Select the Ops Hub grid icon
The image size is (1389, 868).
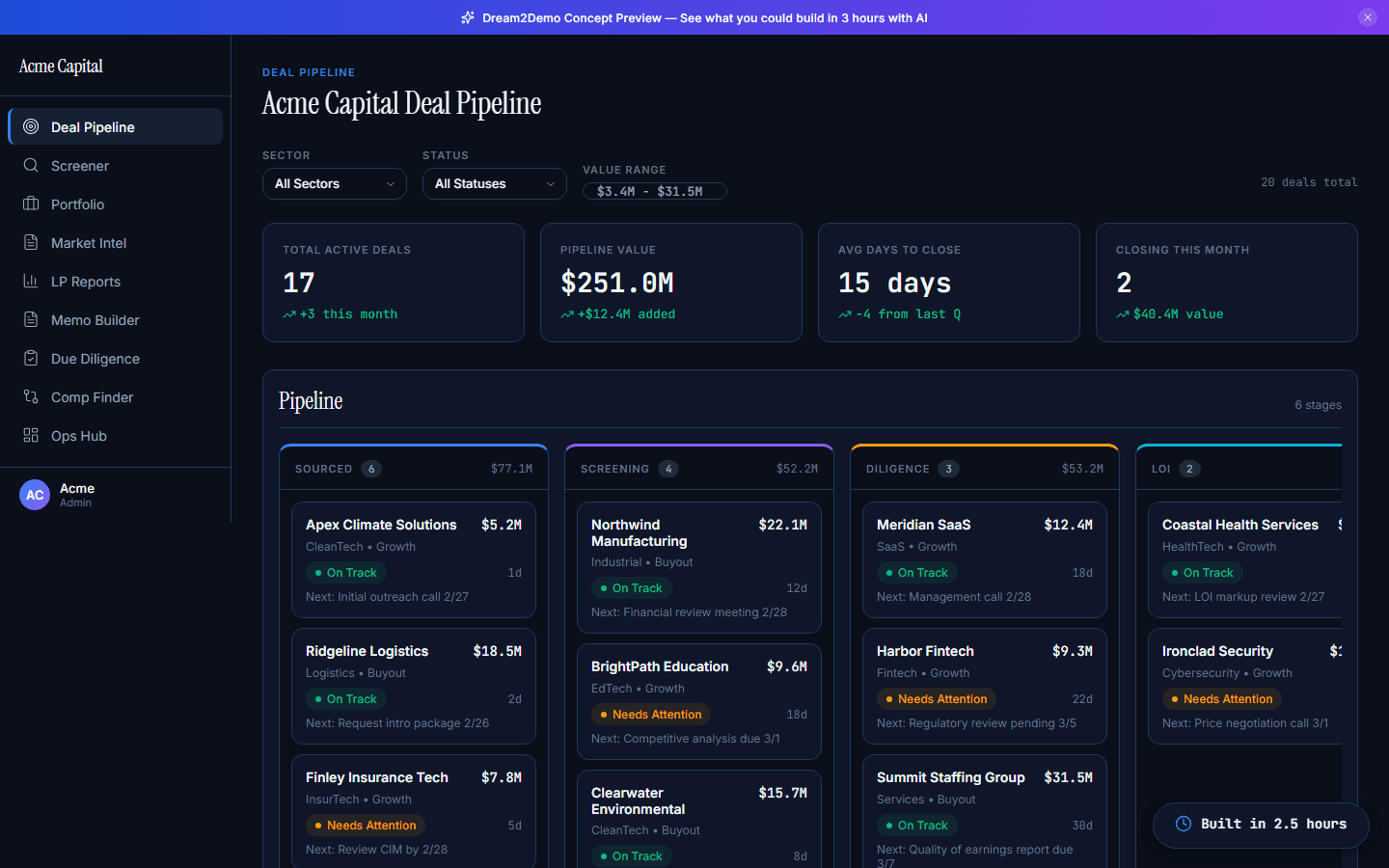click(x=30, y=435)
